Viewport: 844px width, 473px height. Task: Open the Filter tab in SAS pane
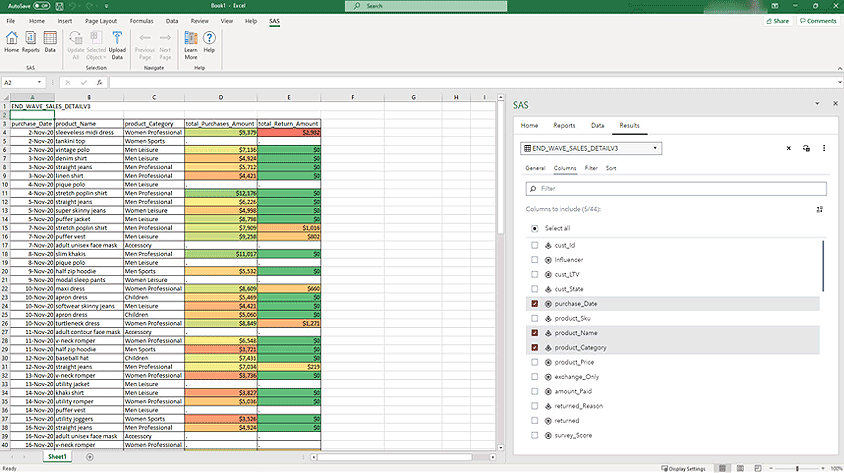591,168
